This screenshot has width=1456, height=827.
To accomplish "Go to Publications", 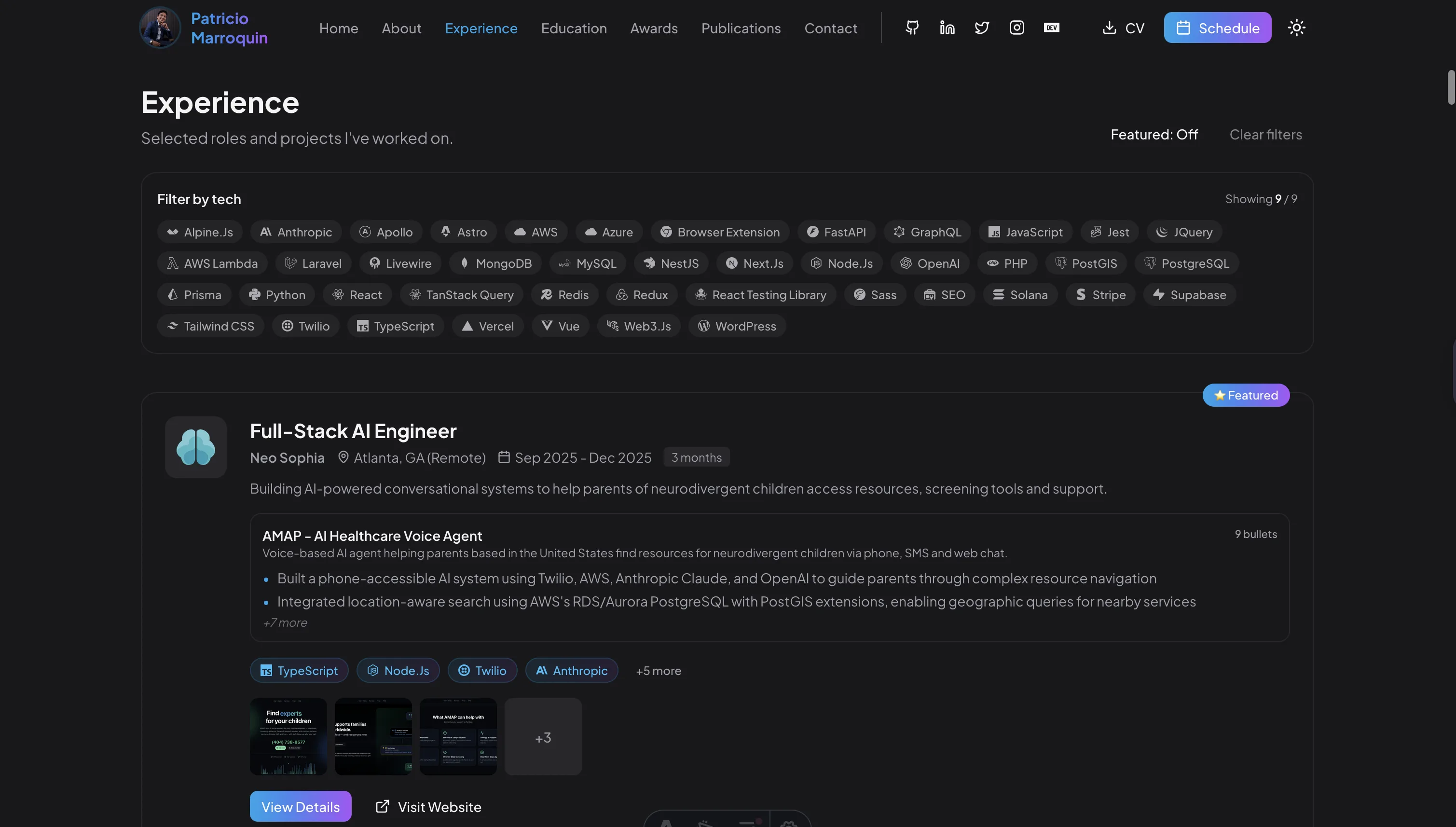I will pos(741,28).
